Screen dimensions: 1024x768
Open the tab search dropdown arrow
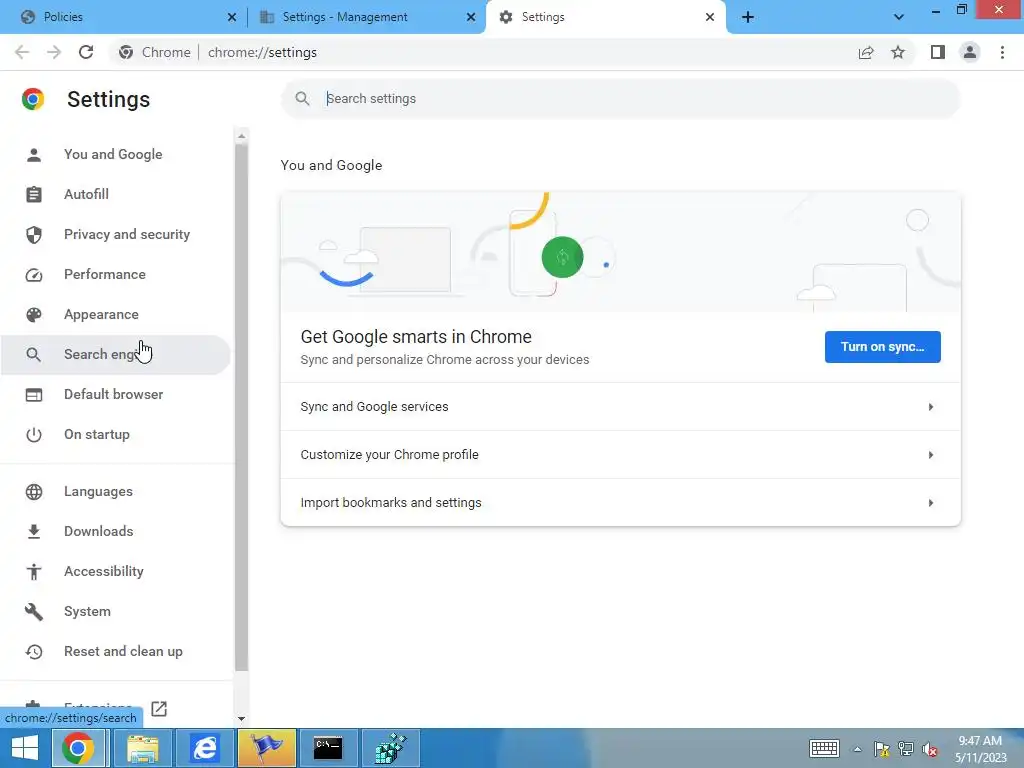899,17
